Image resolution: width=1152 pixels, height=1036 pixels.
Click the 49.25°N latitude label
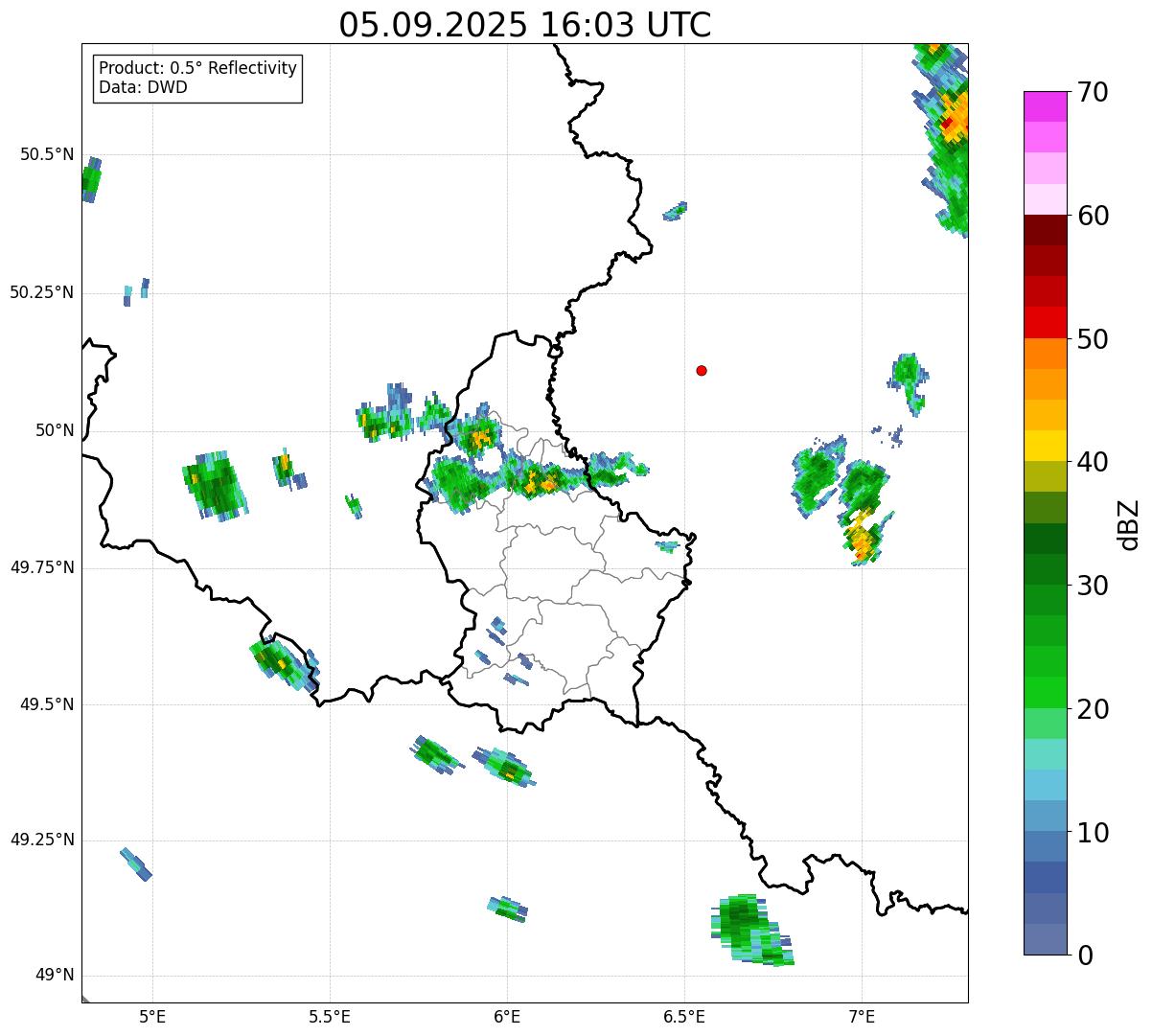tap(41, 840)
